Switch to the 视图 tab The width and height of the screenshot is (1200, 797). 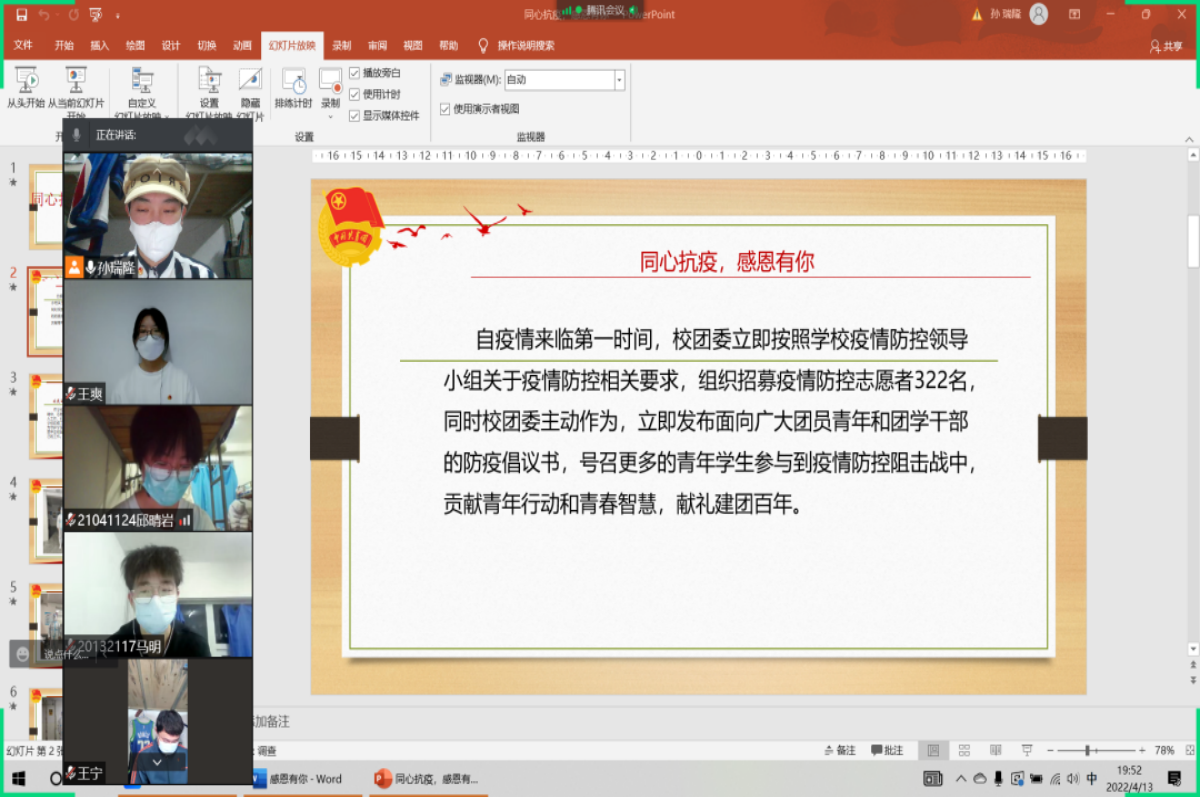pyautogui.click(x=413, y=45)
